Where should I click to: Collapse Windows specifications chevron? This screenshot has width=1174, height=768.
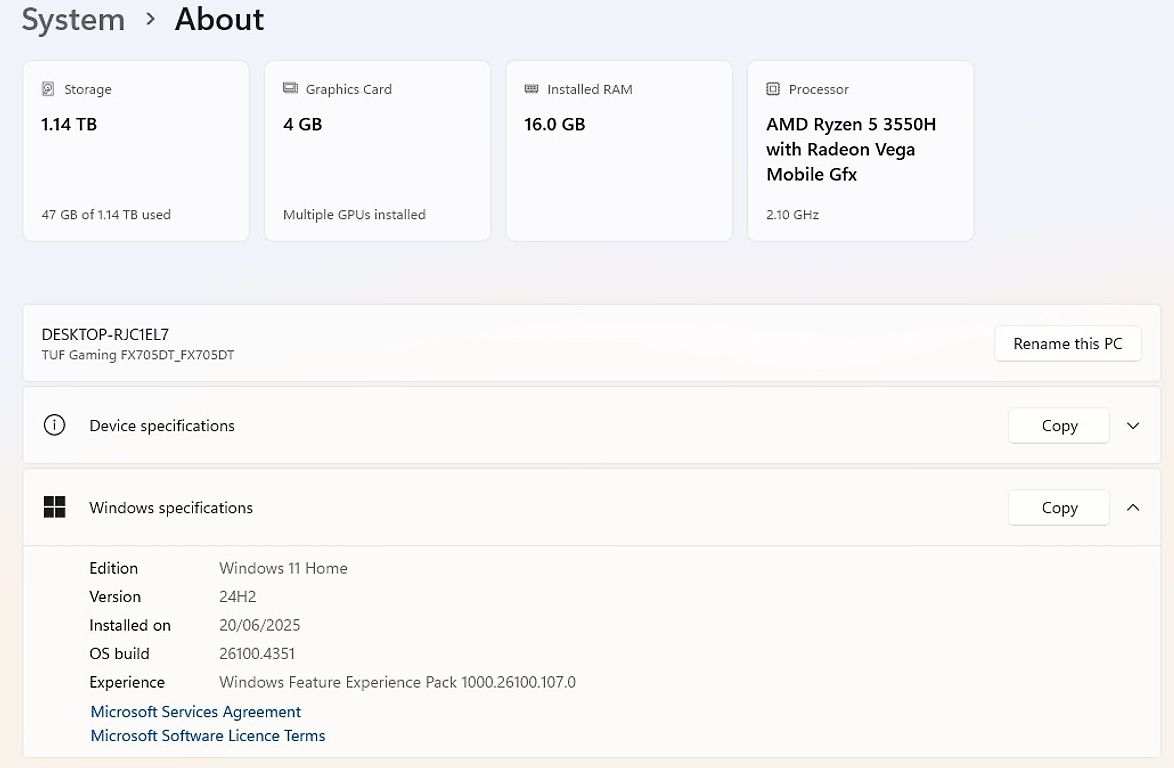point(1133,508)
